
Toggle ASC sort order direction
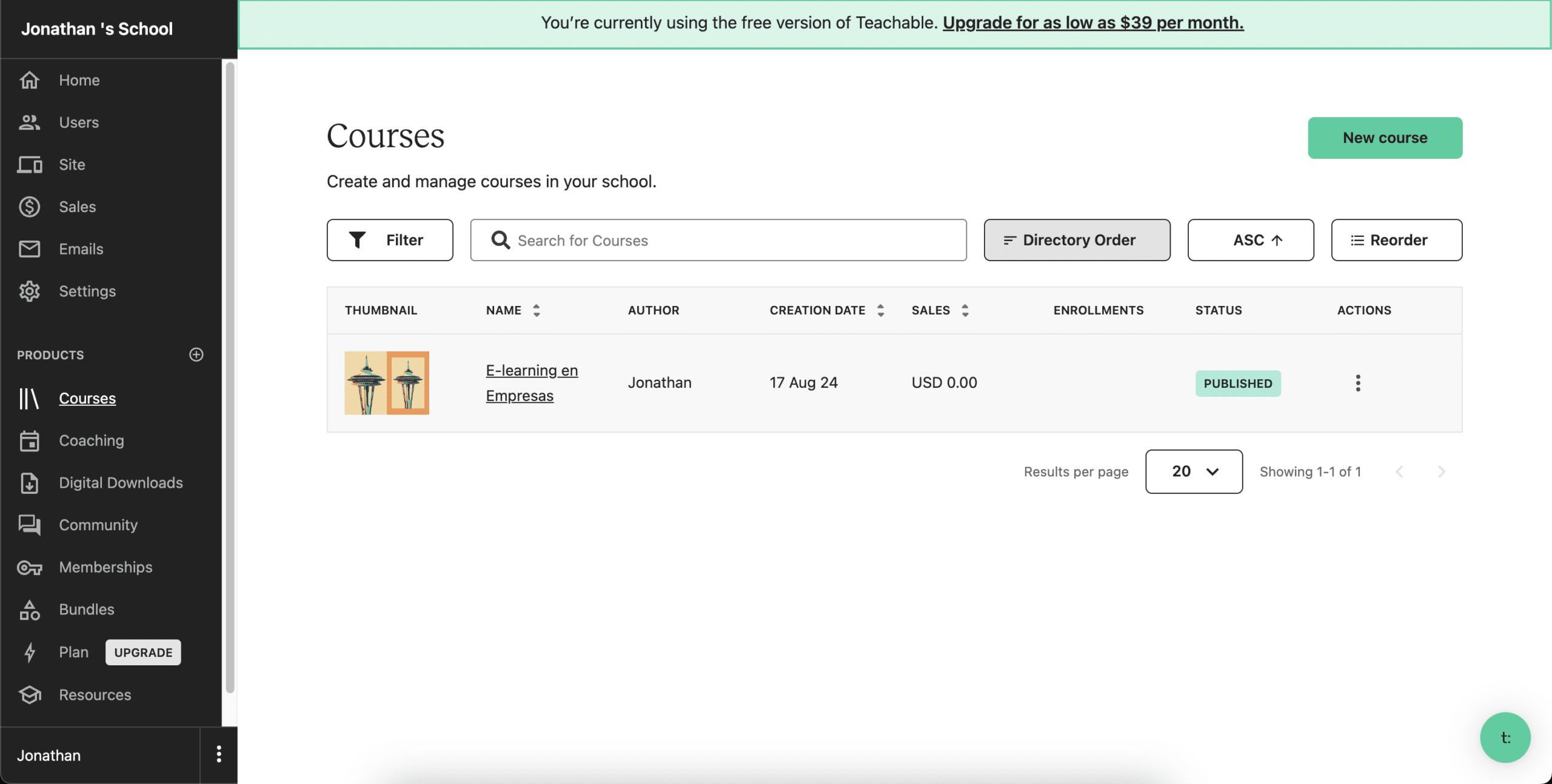[1252, 240]
